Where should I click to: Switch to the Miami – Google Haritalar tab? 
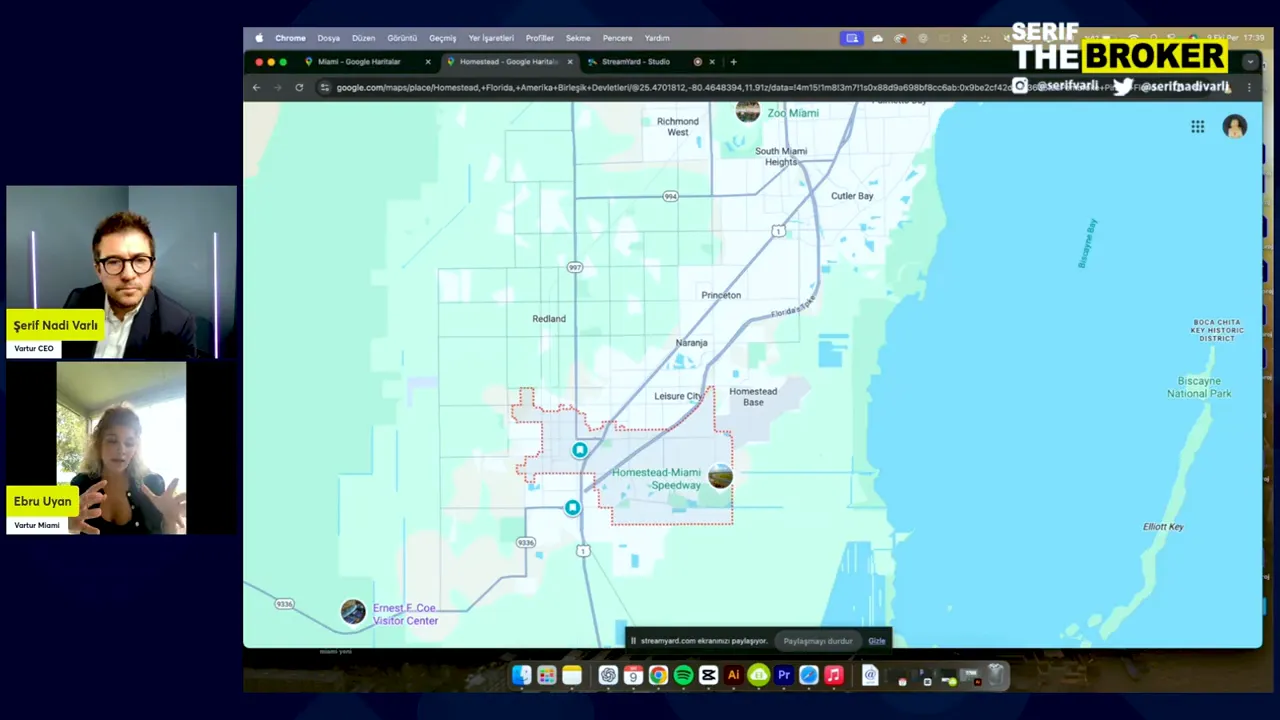[x=368, y=62]
